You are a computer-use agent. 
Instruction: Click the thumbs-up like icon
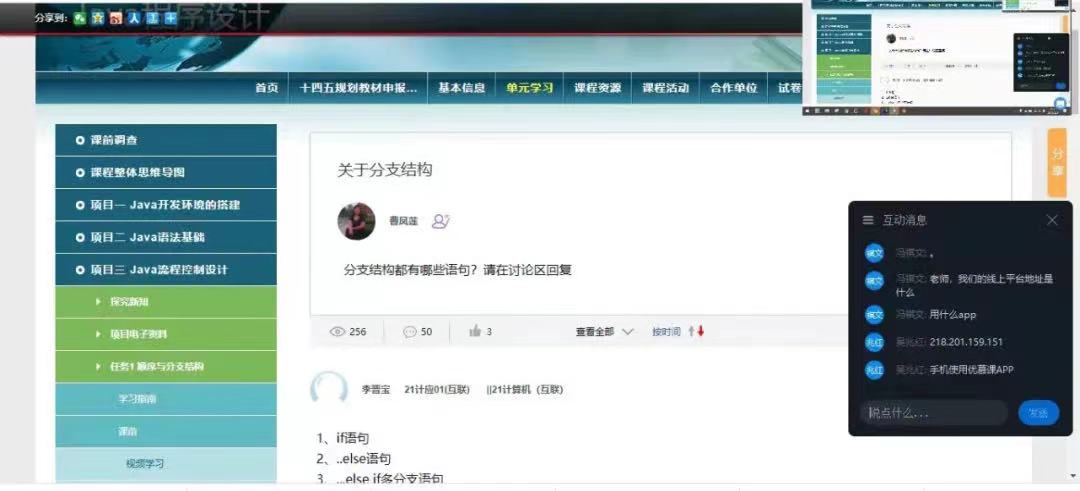coord(475,331)
